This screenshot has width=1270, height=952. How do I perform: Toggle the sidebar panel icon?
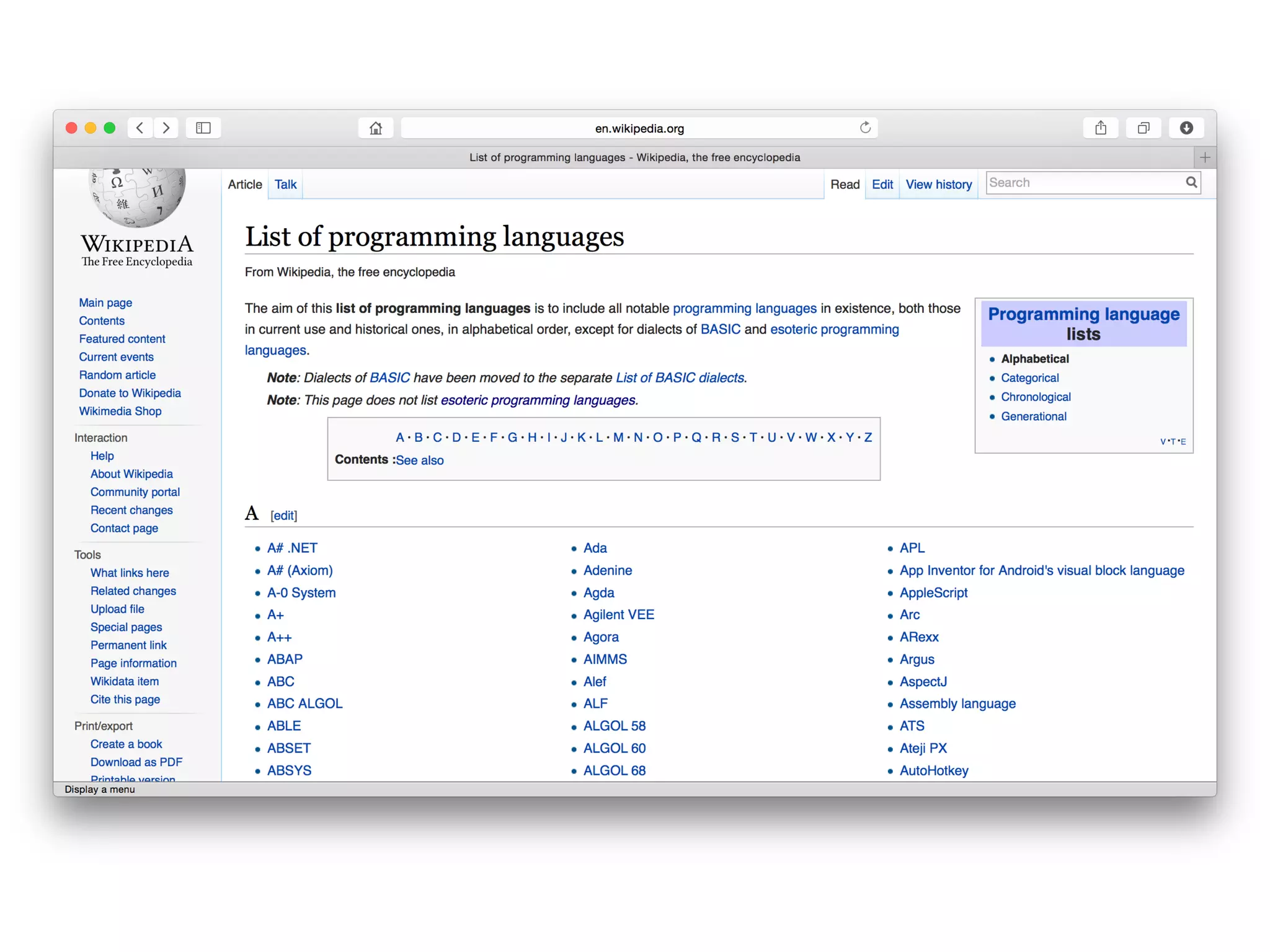[203, 128]
